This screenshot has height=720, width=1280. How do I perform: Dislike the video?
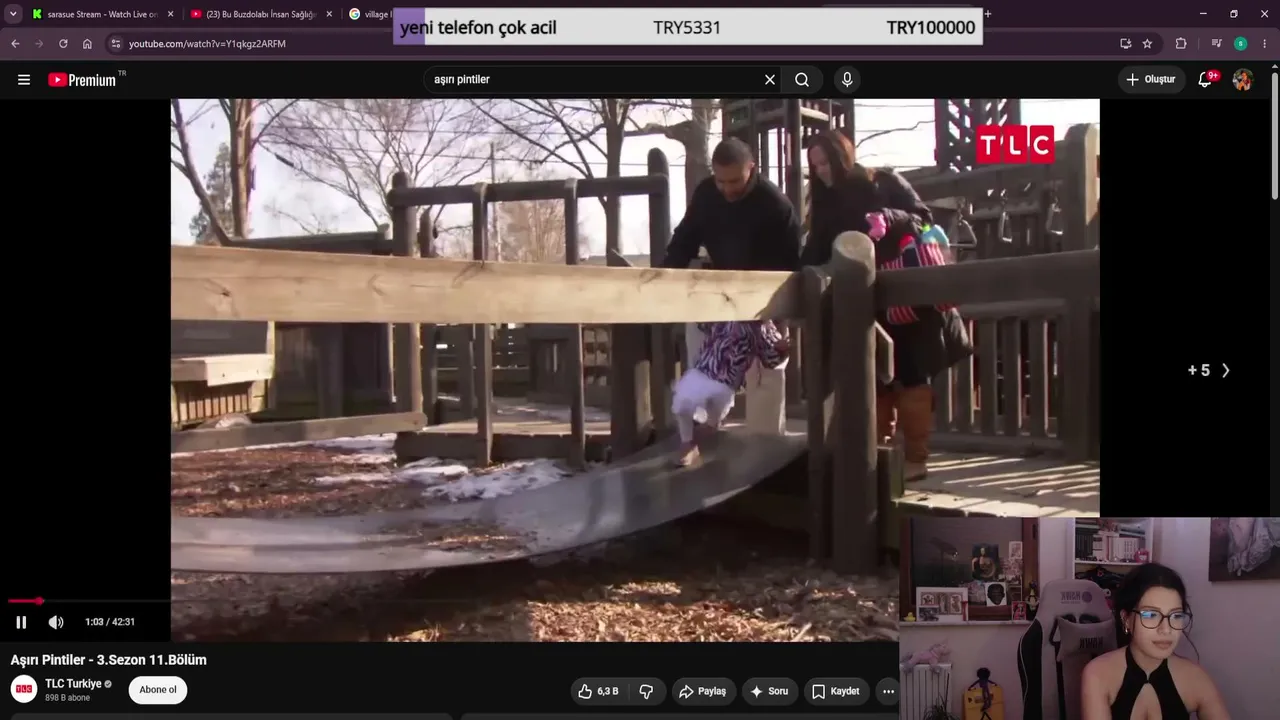[646, 691]
